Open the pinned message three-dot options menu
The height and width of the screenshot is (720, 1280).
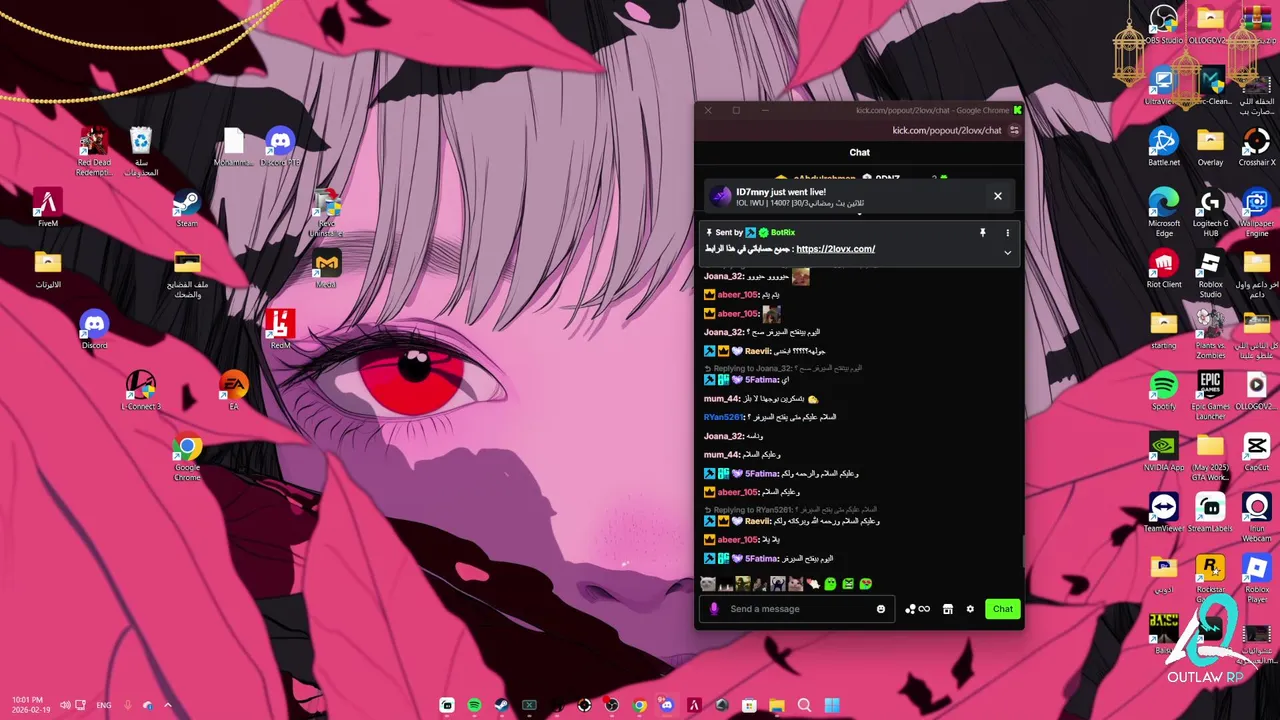[1007, 232]
